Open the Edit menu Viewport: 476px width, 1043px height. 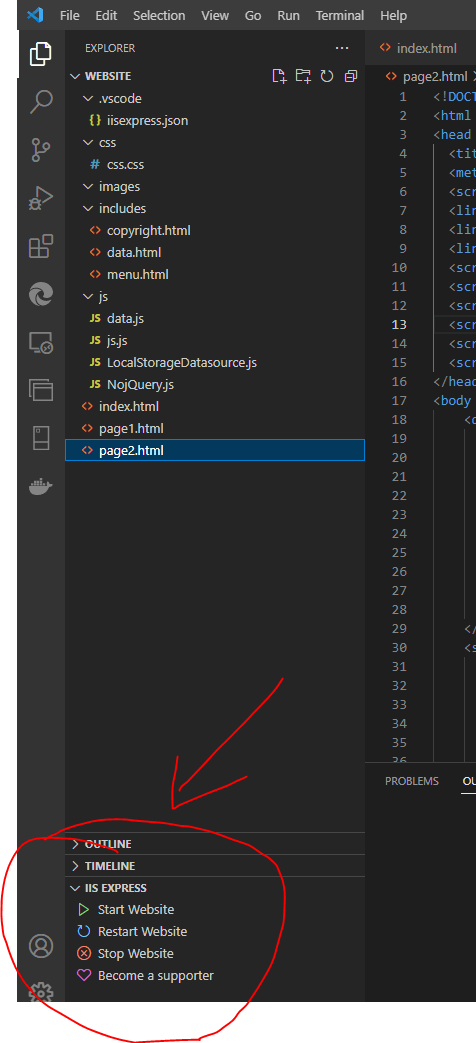pos(106,15)
